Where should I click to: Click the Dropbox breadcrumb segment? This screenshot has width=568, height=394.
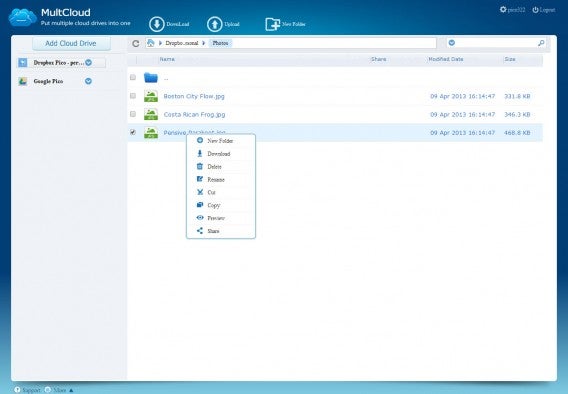click(181, 43)
